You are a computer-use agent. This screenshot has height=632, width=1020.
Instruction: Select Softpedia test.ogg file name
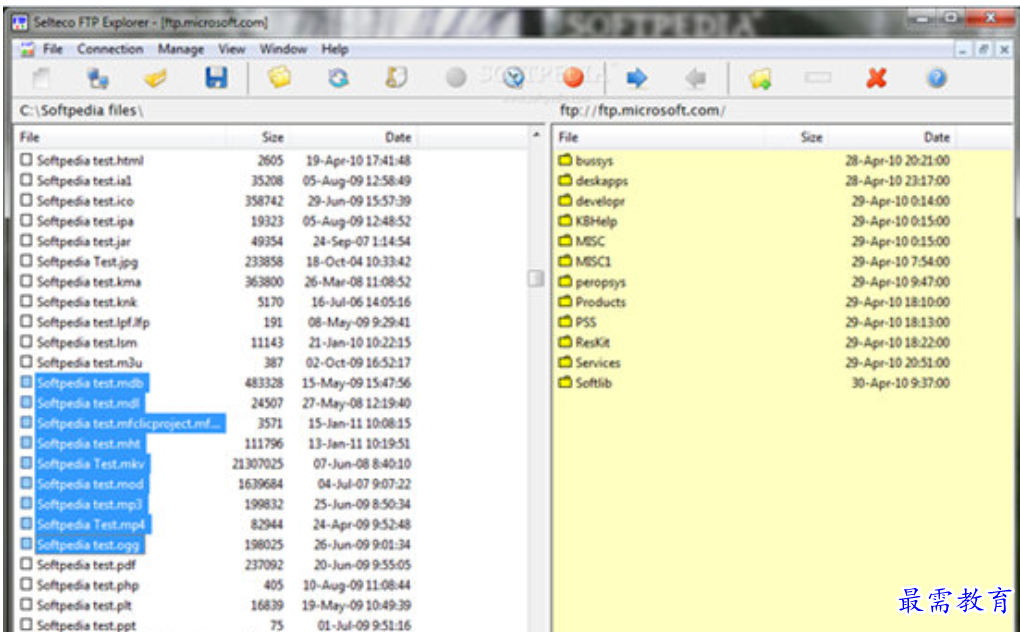pos(88,544)
